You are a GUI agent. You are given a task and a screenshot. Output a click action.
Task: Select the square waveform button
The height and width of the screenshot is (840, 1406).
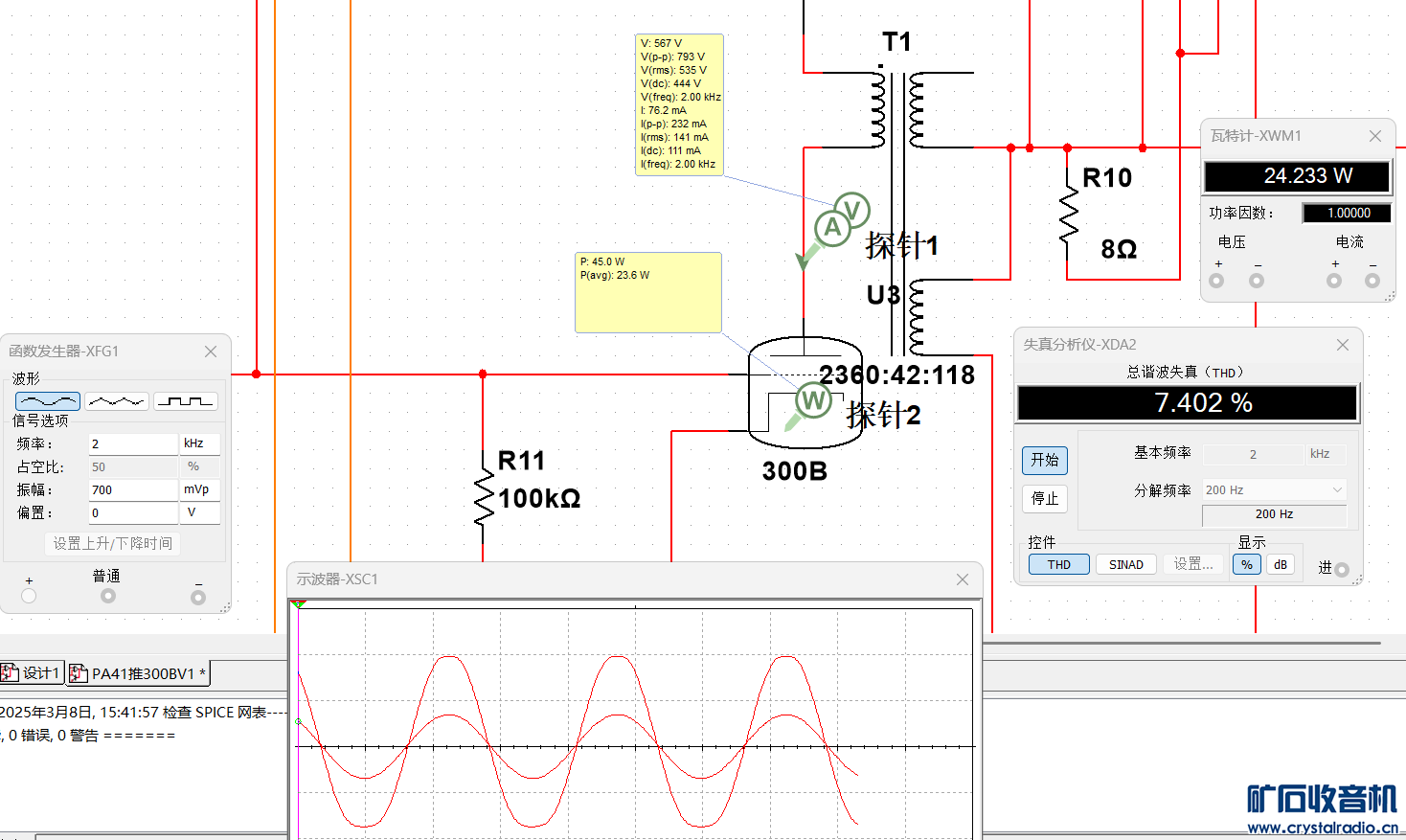(186, 401)
